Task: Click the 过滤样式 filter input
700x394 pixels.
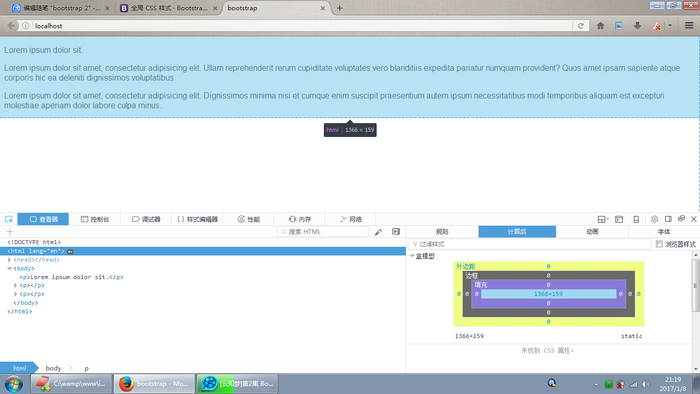Action: tap(530, 244)
